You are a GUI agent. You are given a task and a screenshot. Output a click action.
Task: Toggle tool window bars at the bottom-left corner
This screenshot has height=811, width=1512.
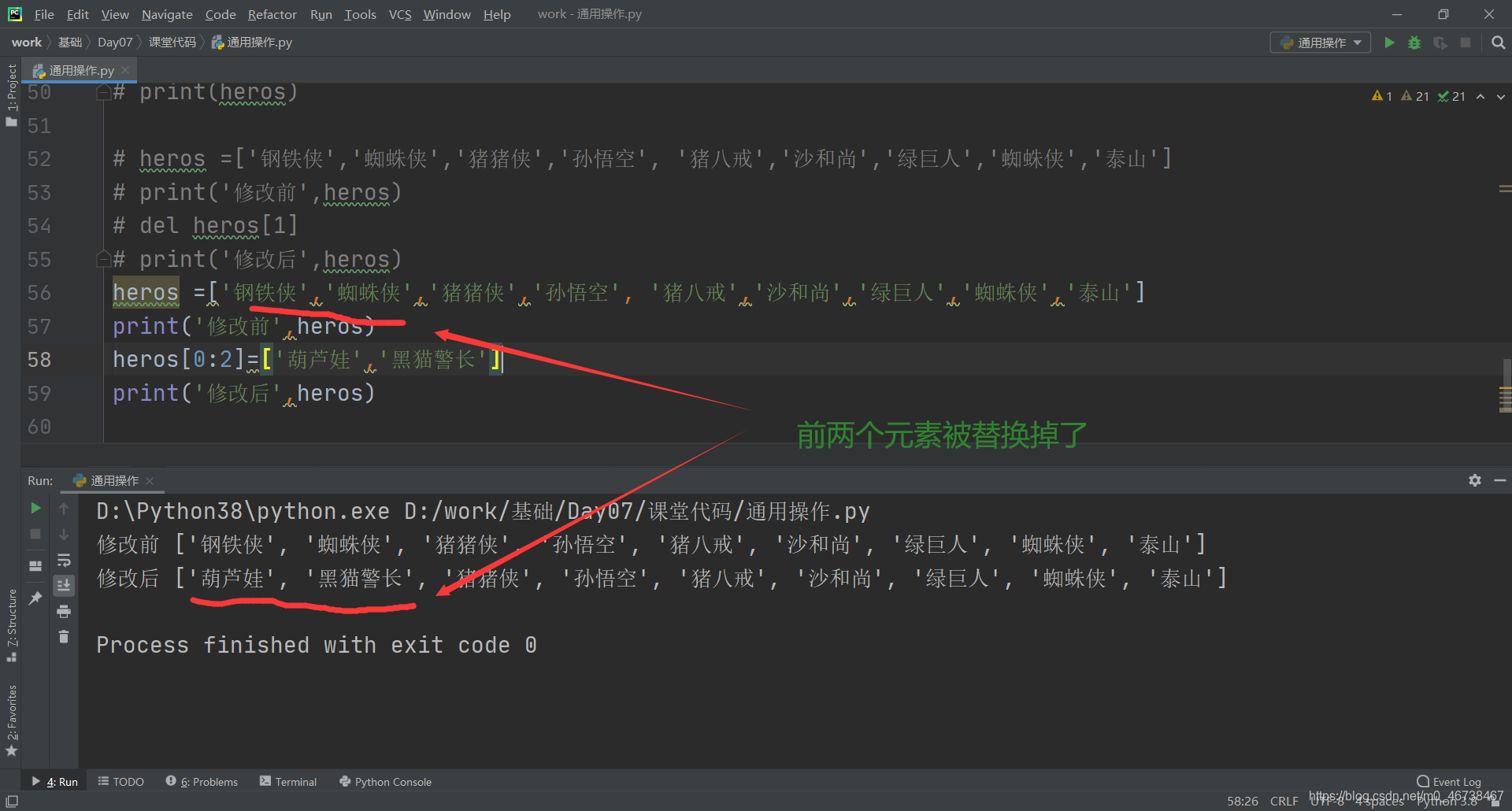point(11,801)
